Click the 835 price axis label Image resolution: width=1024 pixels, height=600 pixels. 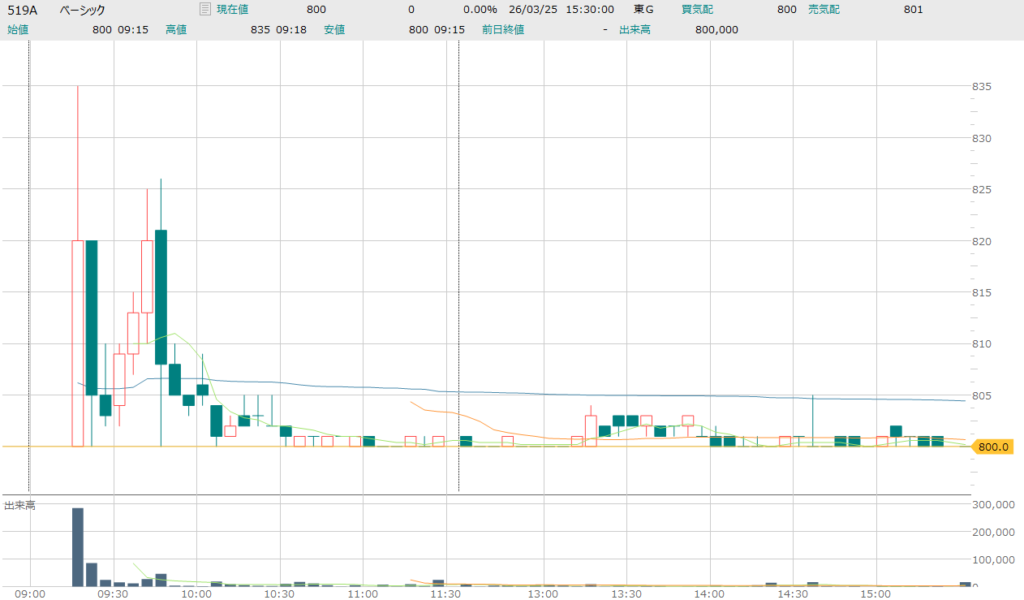[x=981, y=87]
